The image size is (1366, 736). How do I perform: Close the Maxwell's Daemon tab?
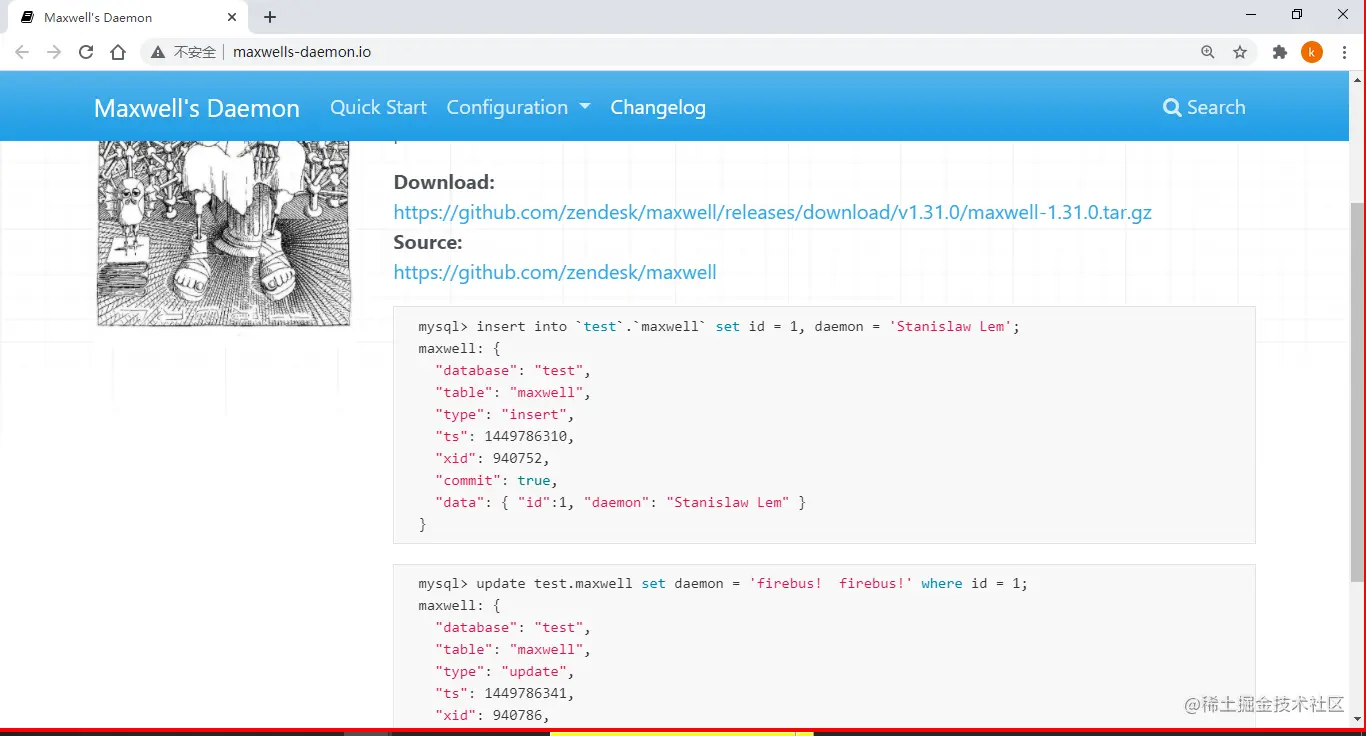(x=232, y=17)
